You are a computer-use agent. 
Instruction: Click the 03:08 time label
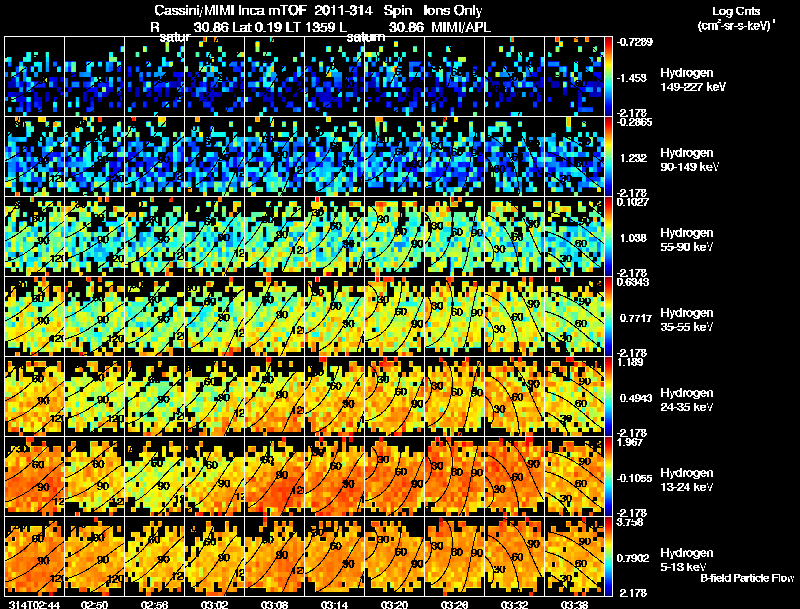(274, 604)
